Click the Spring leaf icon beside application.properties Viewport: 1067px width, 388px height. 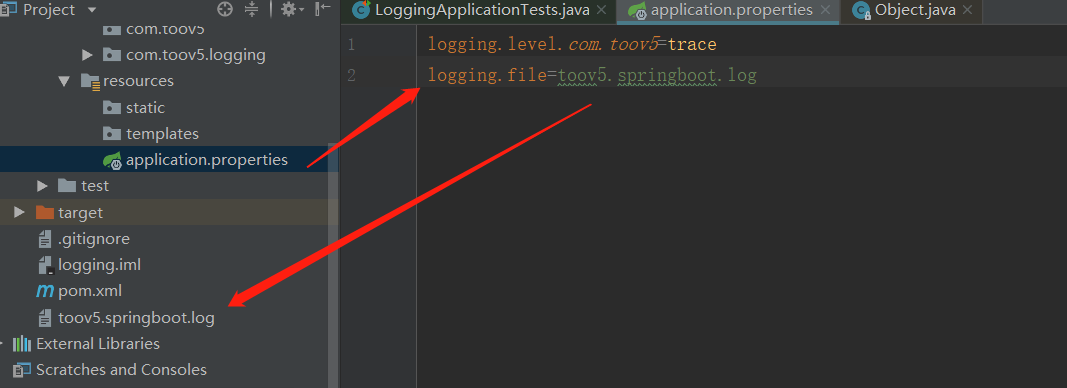[112, 161]
